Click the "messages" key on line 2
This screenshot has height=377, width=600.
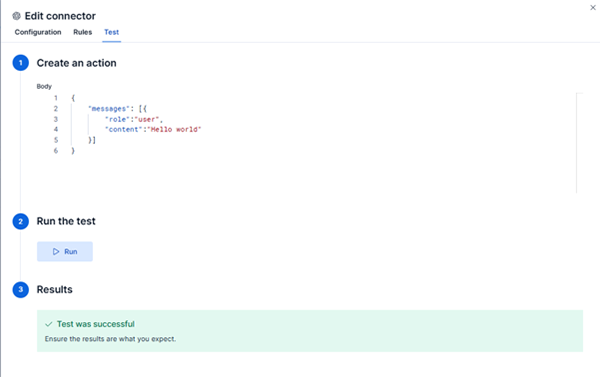(109, 109)
